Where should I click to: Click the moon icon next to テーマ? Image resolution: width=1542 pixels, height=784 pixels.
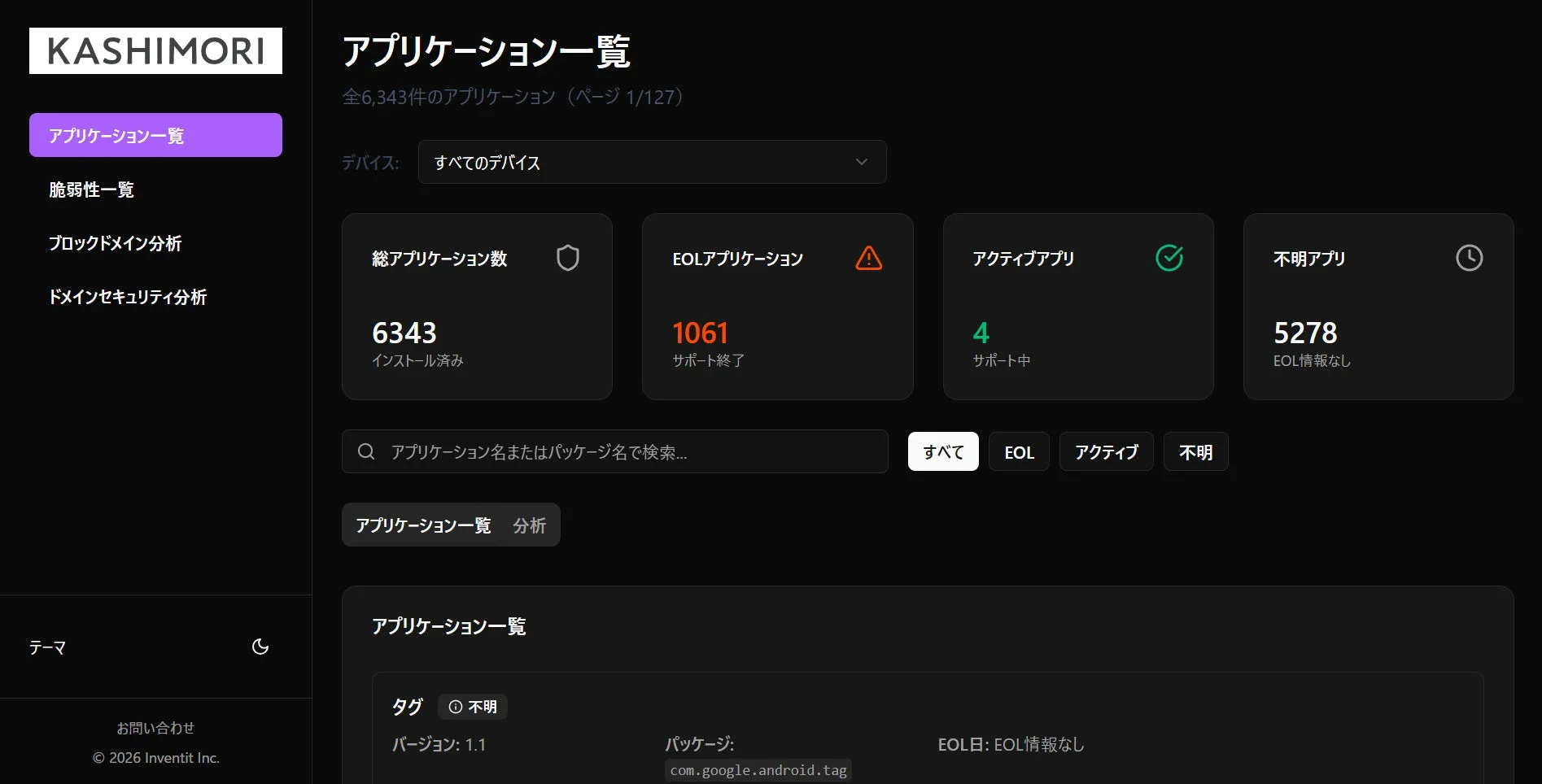point(260,646)
